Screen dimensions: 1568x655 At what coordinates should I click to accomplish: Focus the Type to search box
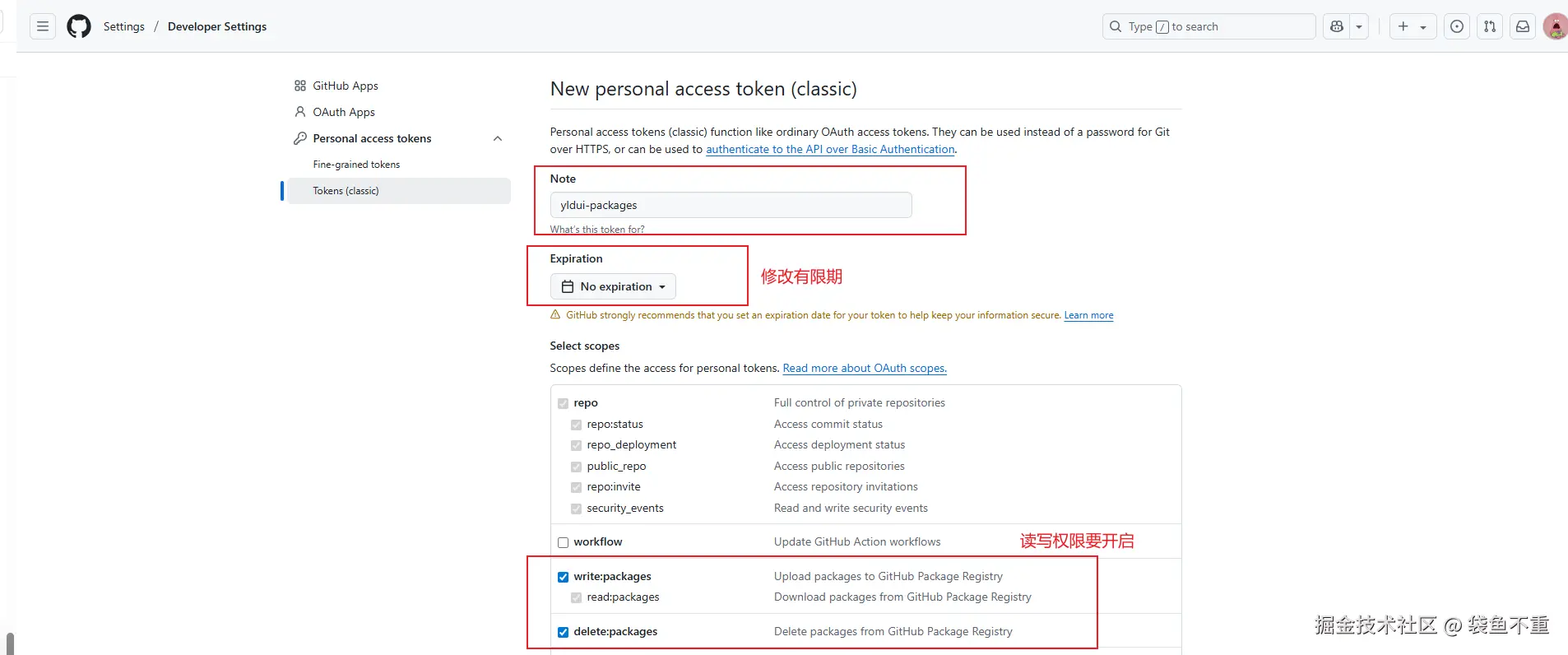1208,26
